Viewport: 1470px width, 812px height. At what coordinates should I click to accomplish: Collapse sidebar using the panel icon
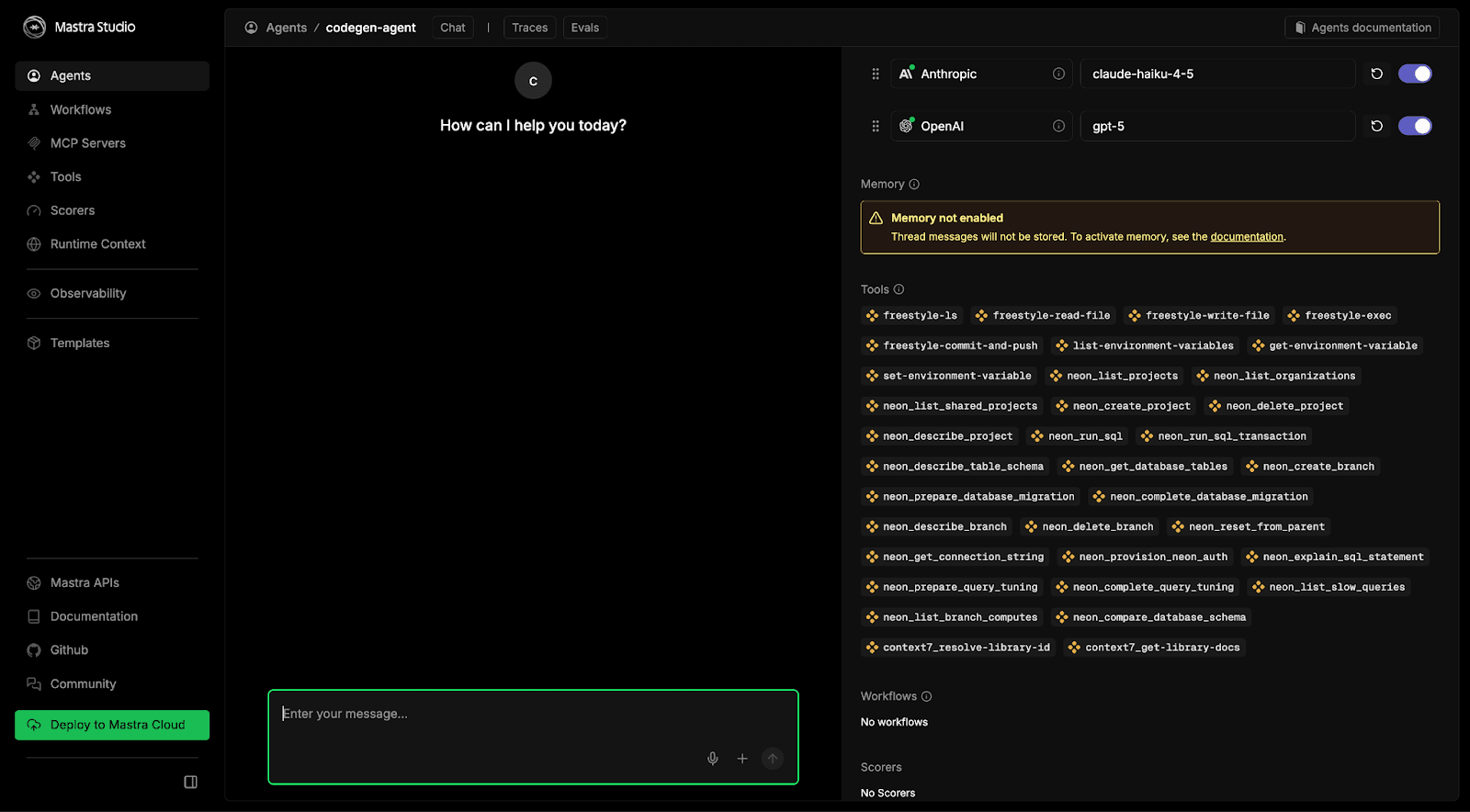point(191,782)
